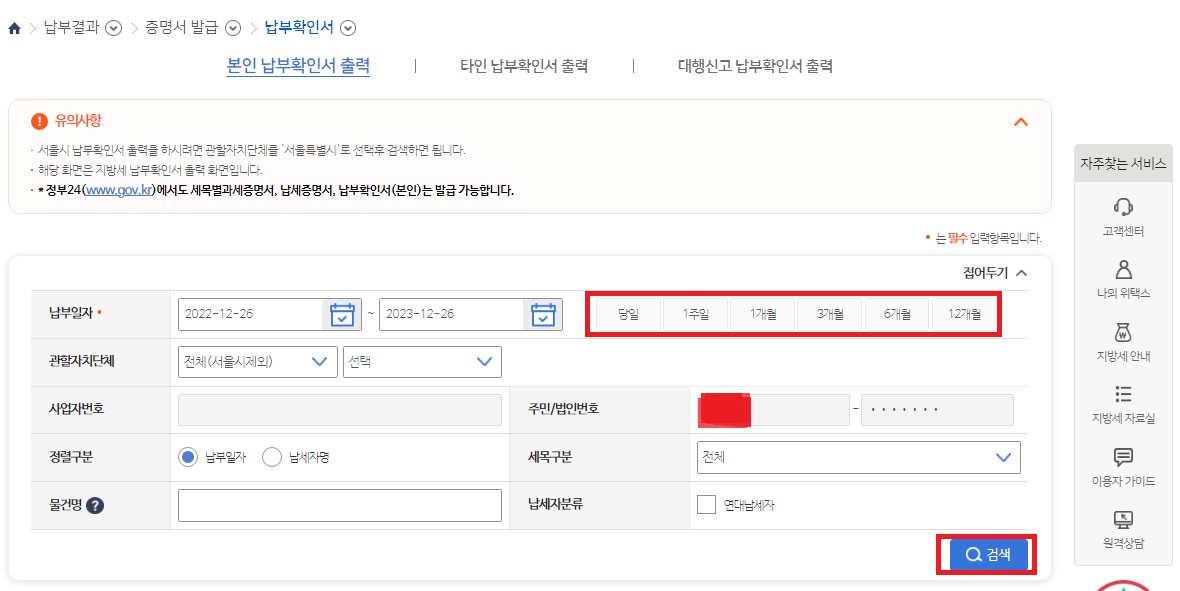Open 지방세 안내 from the sidebar
Screen dimensions: 1180x591
pos(1124,333)
